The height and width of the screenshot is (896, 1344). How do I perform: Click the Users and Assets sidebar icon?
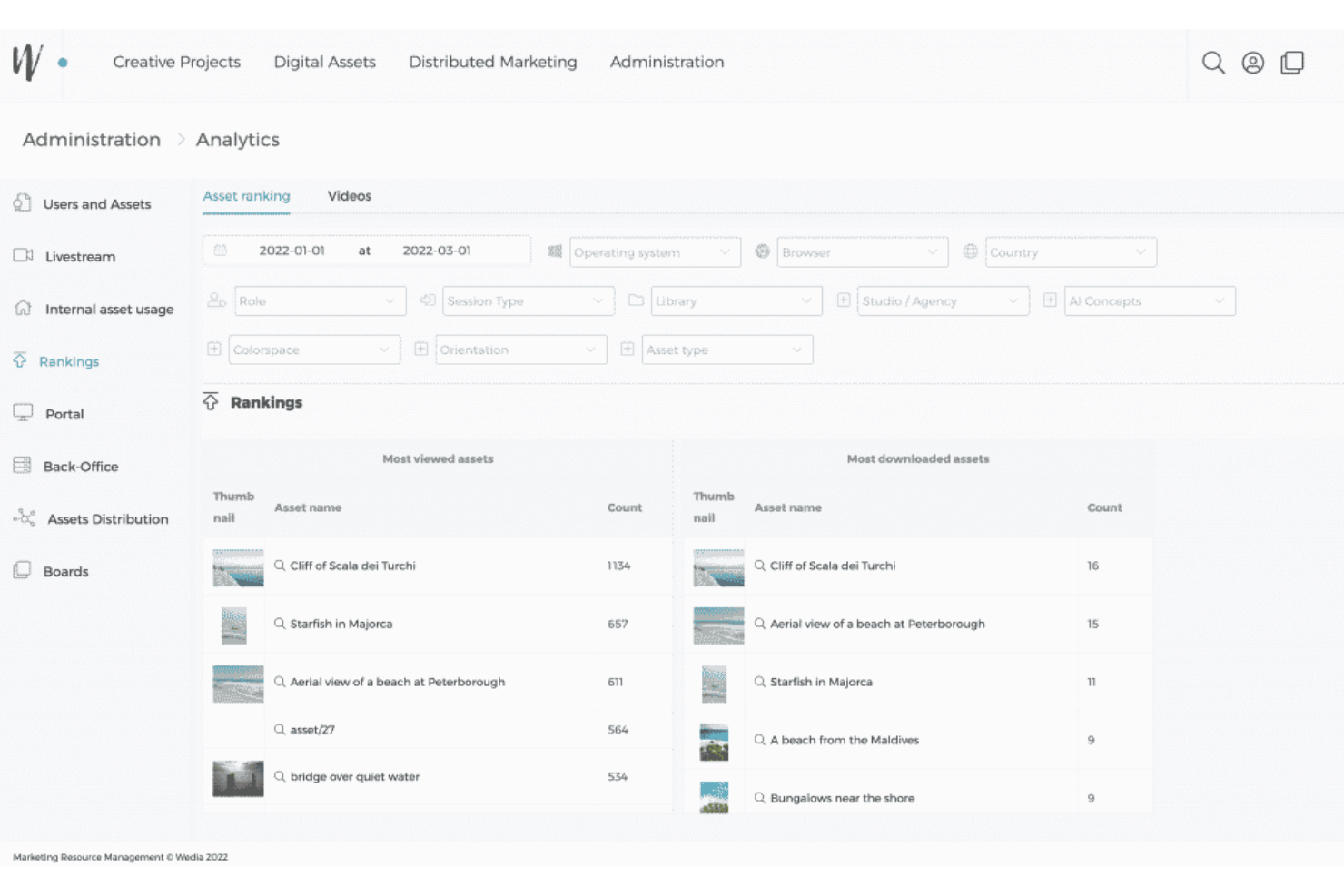[23, 203]
